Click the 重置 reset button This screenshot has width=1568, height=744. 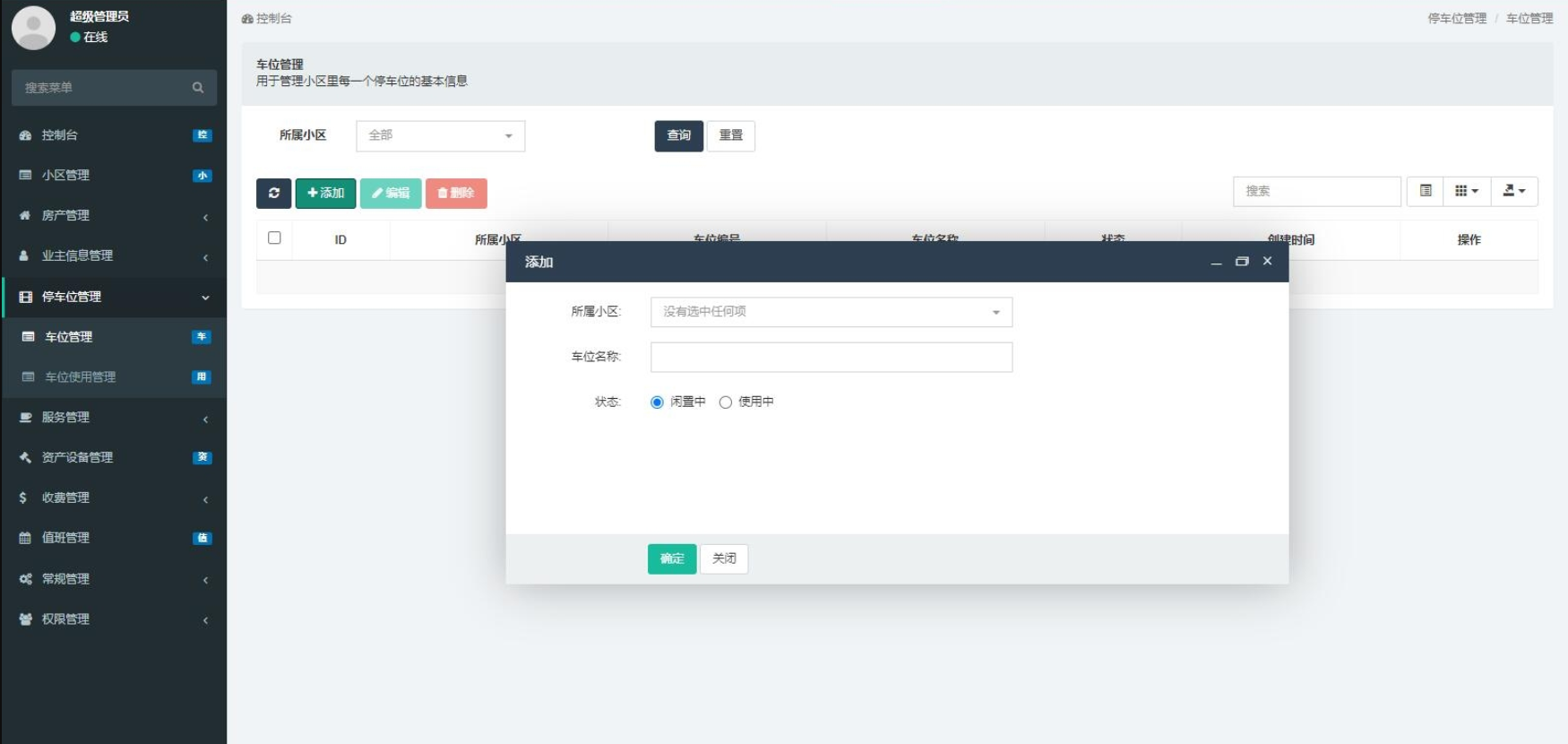[730, 135]
